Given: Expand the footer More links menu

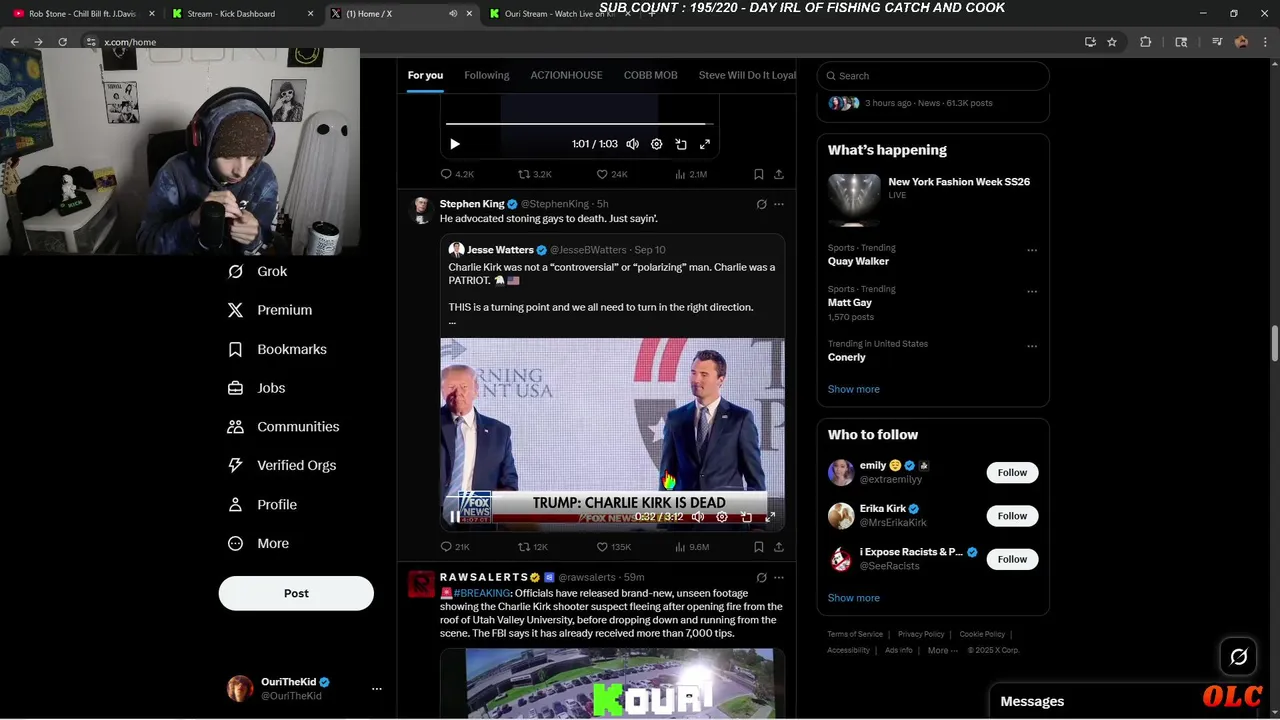Looking at the screenshot, I should [x=942, y=650].
